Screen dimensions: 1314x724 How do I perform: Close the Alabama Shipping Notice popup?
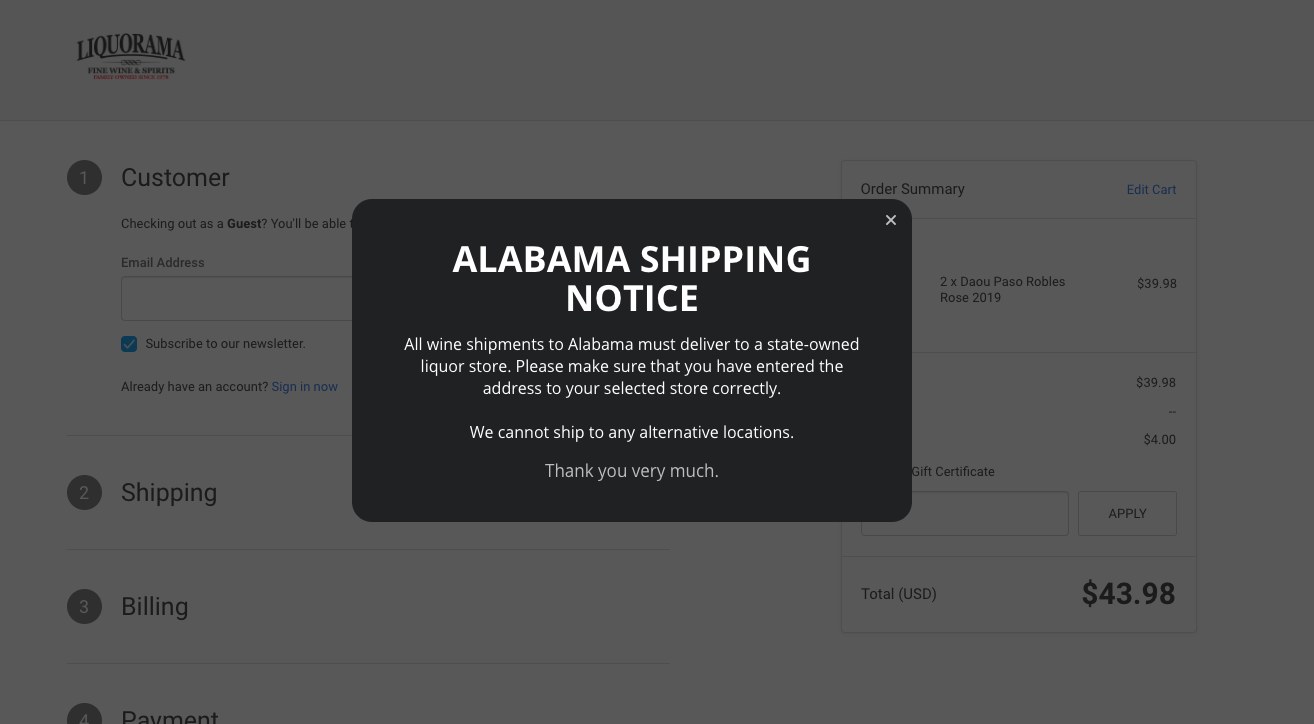(x=890, y=220)
